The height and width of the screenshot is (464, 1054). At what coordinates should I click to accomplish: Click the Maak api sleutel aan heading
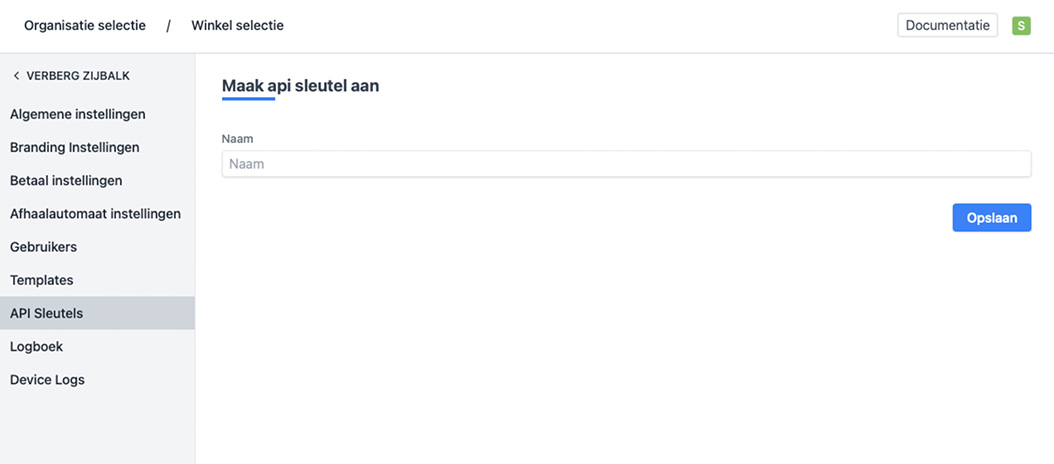click(x=300, y=86)
